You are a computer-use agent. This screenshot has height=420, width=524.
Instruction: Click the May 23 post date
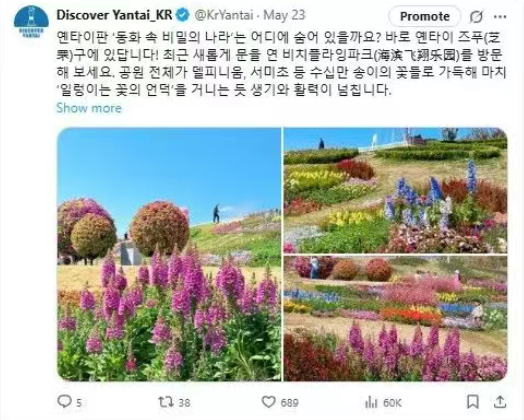[284, 15]
